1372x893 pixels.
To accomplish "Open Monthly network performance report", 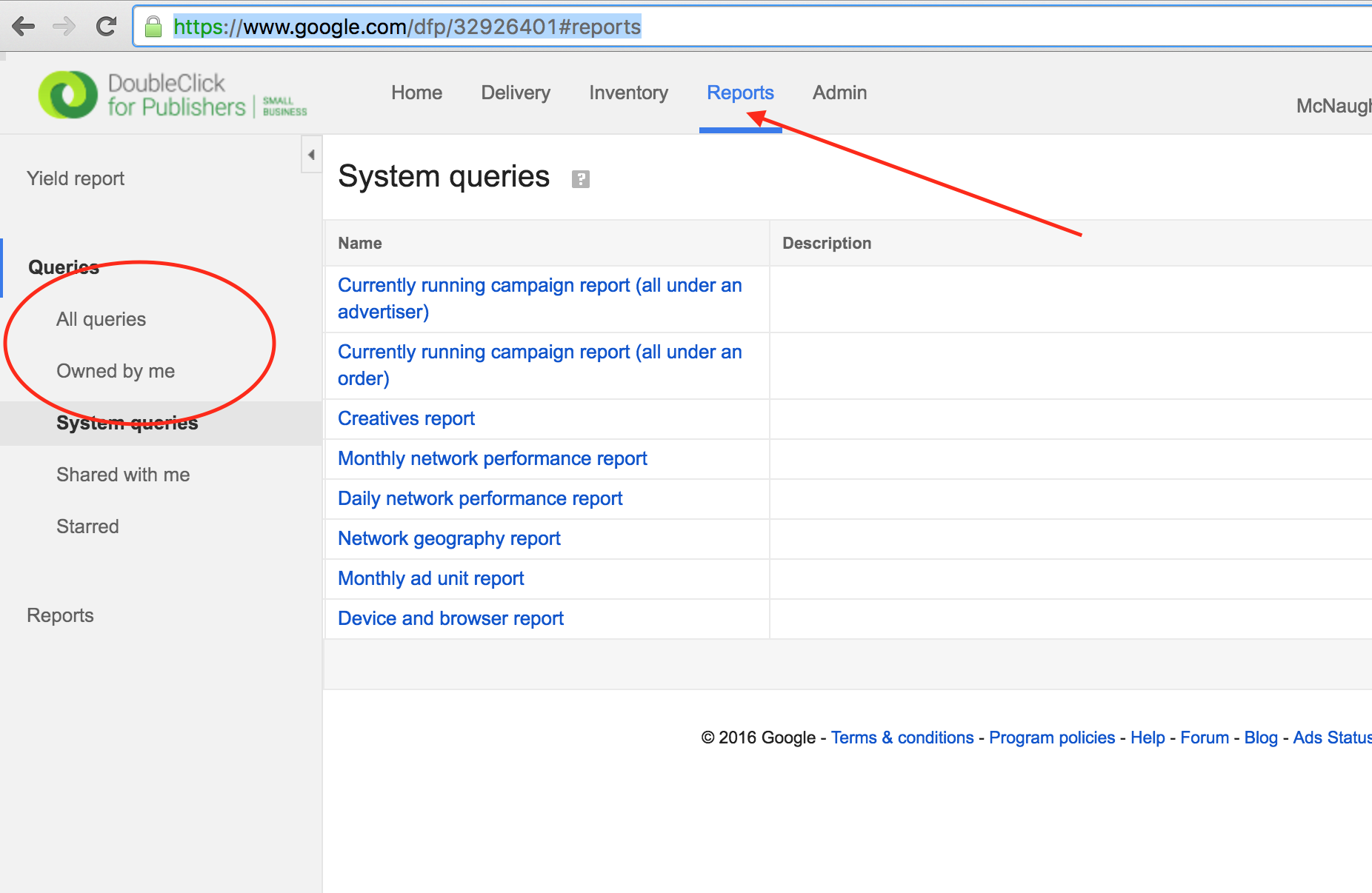I will (492, 458).
